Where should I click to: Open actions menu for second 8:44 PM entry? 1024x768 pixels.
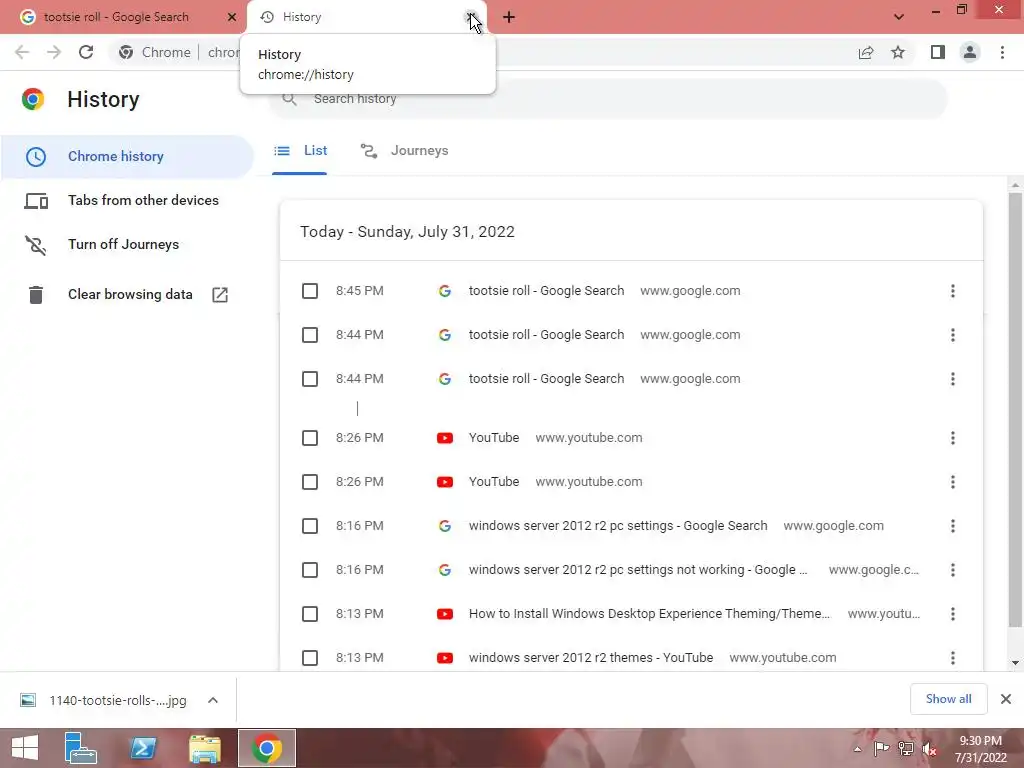tap(953, 379)
